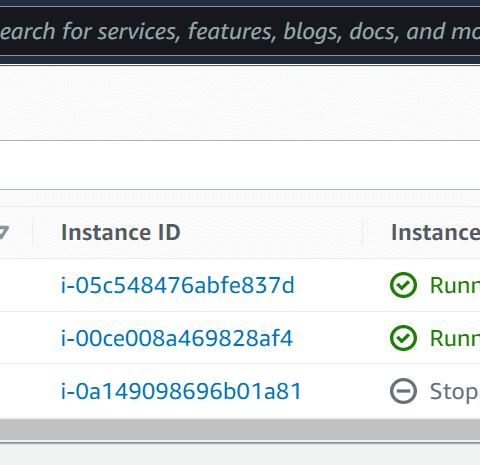
Task: Open instance i-0a149098696b01a81
Action: (181, 391)
